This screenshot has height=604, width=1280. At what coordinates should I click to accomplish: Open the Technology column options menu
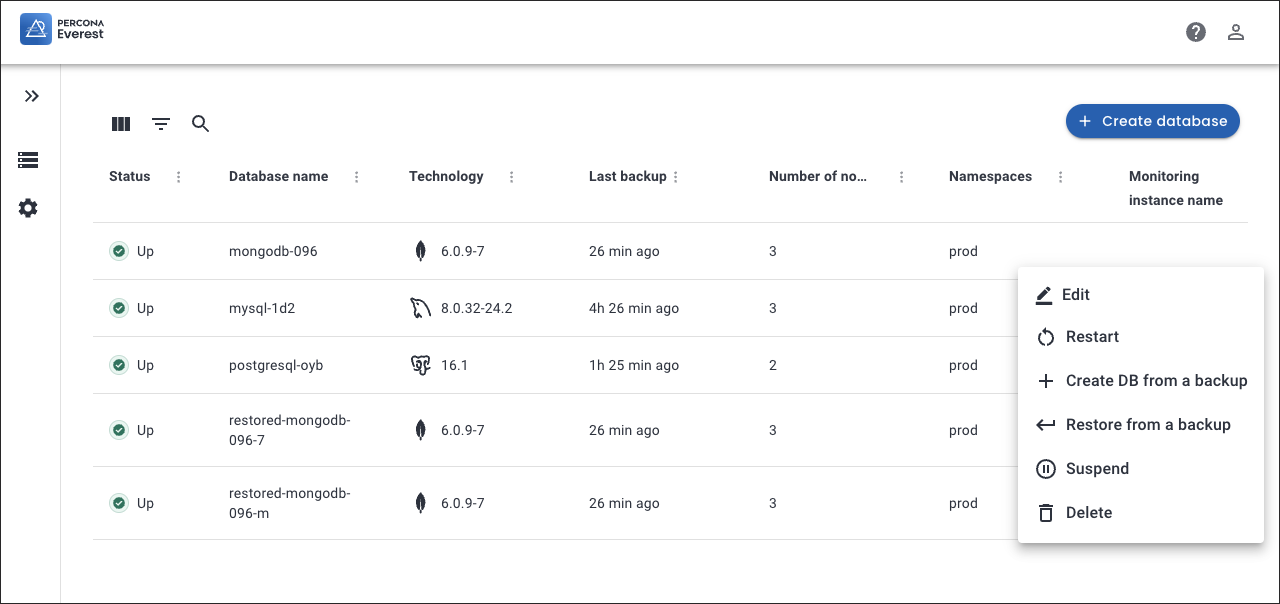512,177
